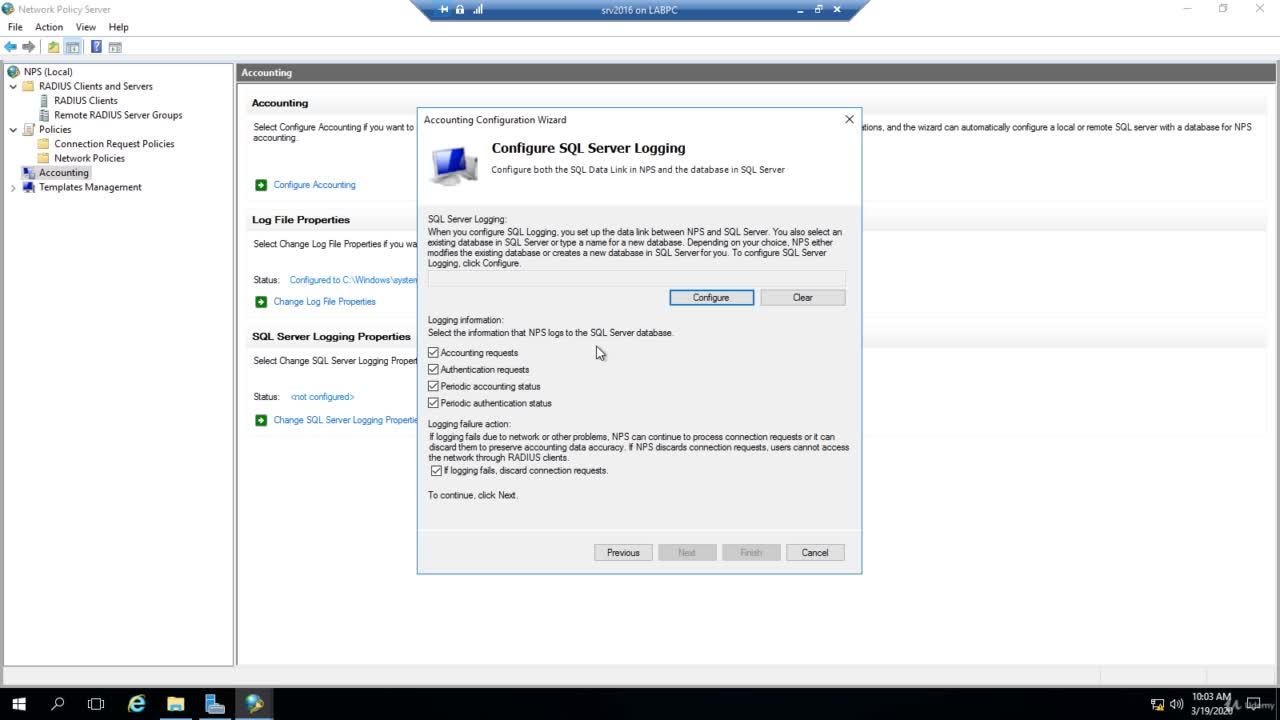The width and height of the screenshot is (1280, 720).
Task: Expand the Templates Management node
Action: (13, 187)
